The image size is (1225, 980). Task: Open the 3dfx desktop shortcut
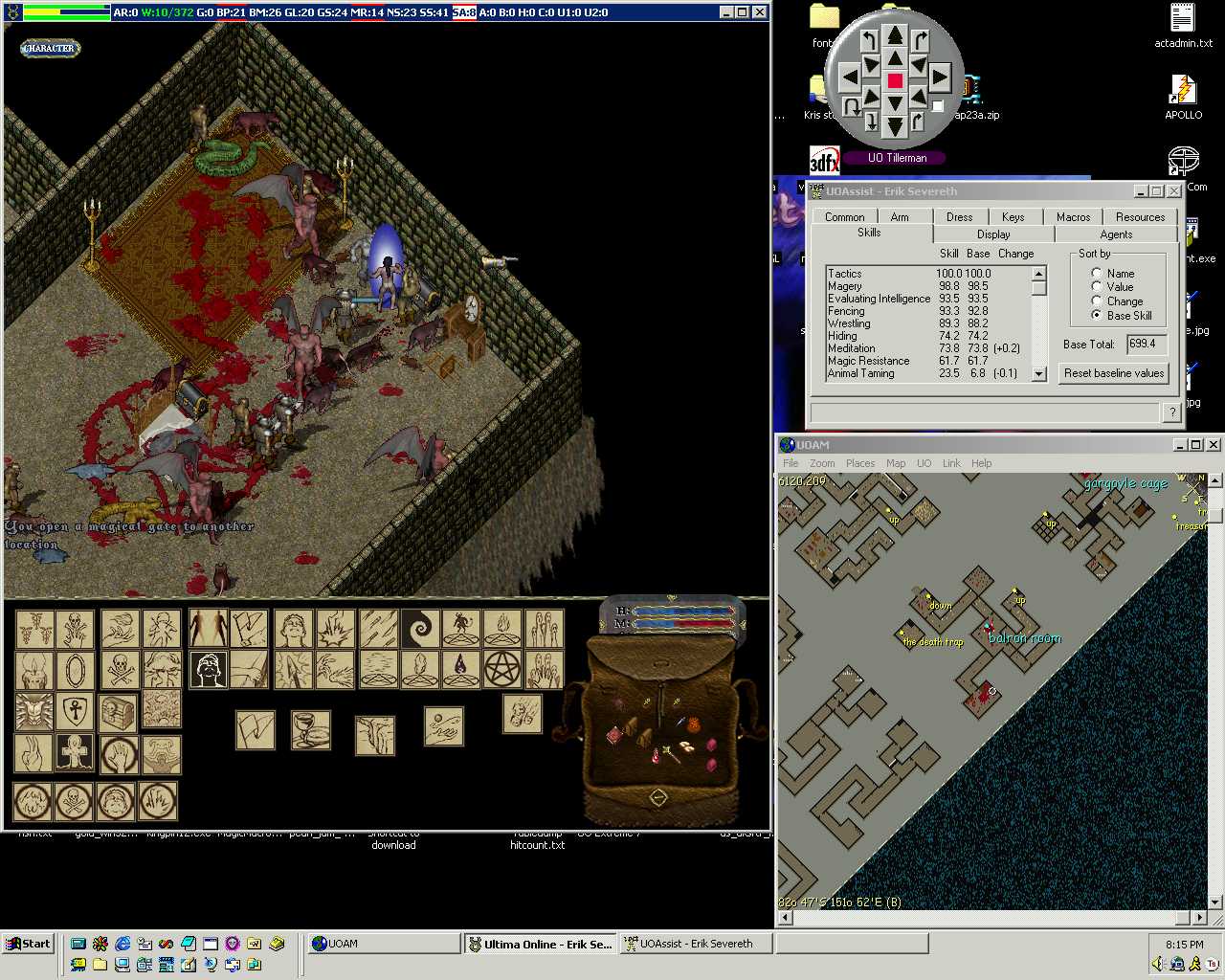(824, 160)
